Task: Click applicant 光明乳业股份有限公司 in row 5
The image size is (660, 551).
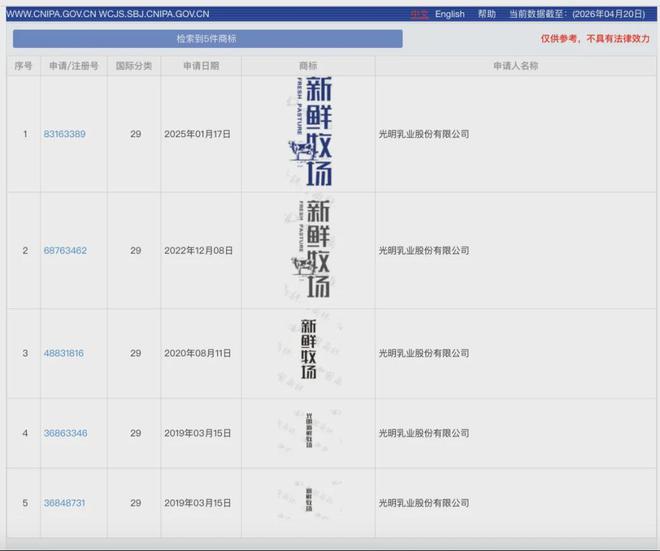Action: 424,503
